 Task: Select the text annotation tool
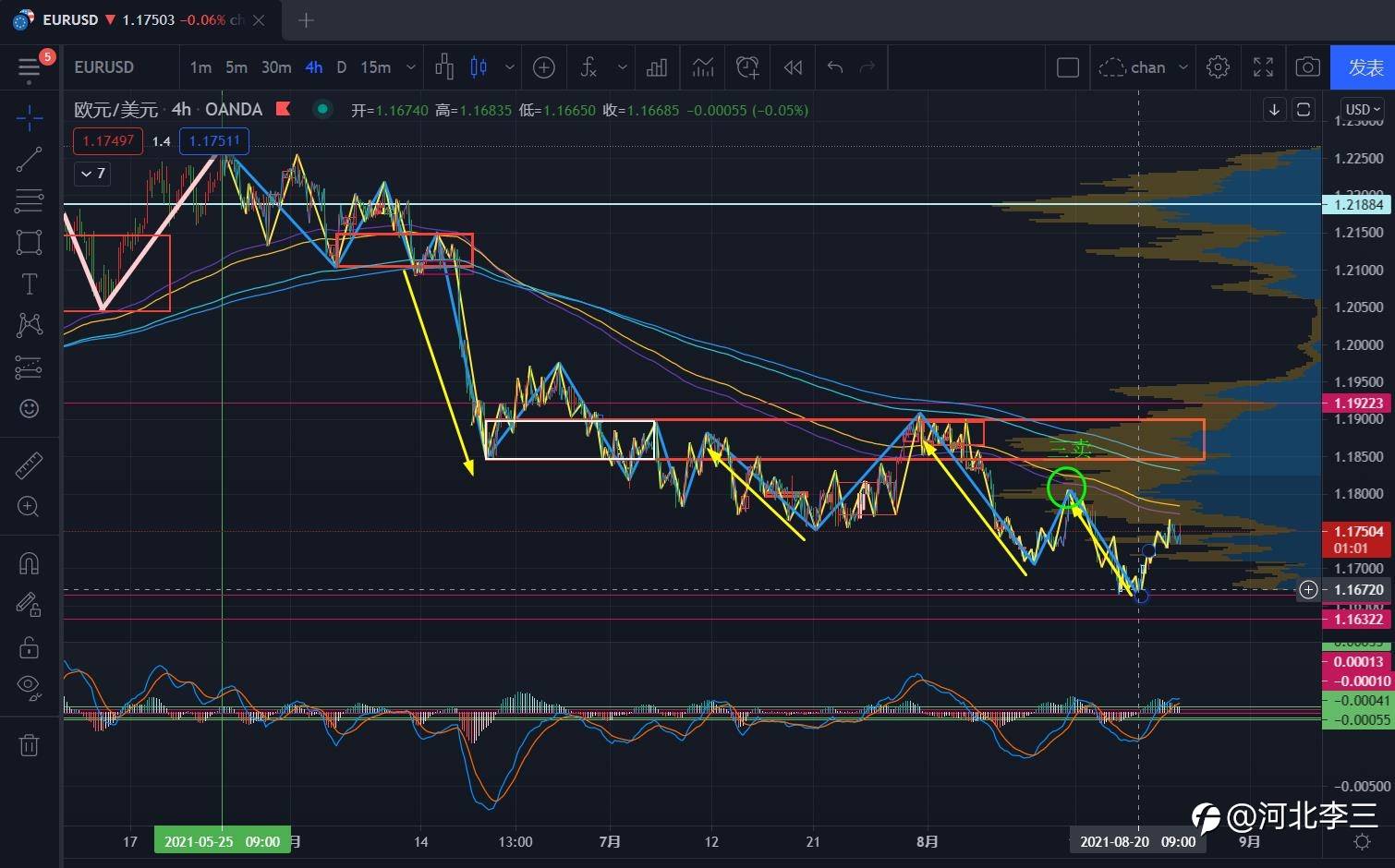point(29,284)
